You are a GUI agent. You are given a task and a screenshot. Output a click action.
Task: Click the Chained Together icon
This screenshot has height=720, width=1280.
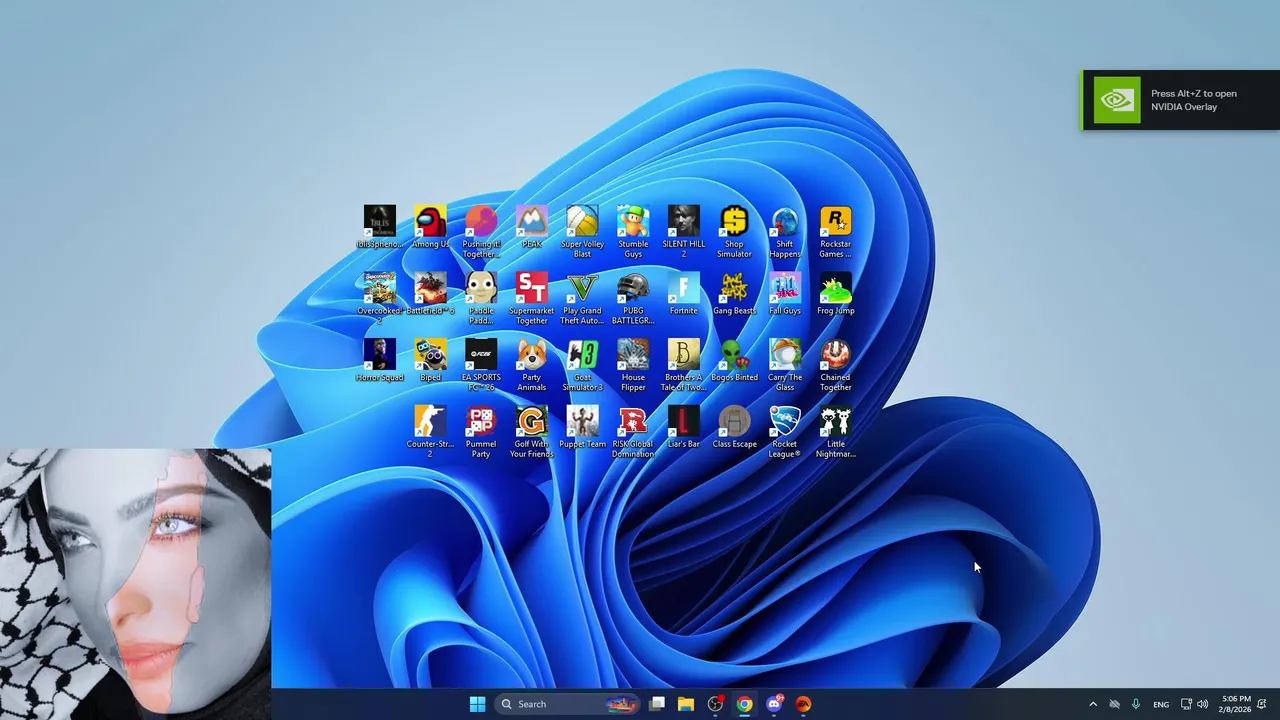[x=836, y=365]
